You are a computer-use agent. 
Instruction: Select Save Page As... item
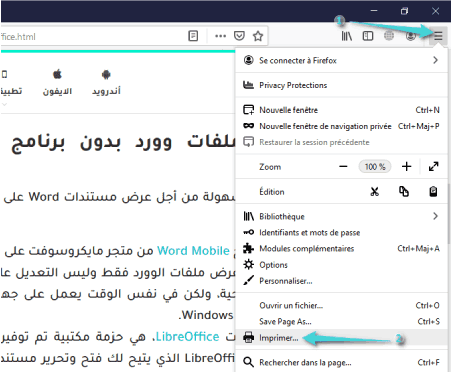pyautogui.click(x=341, y=322)
